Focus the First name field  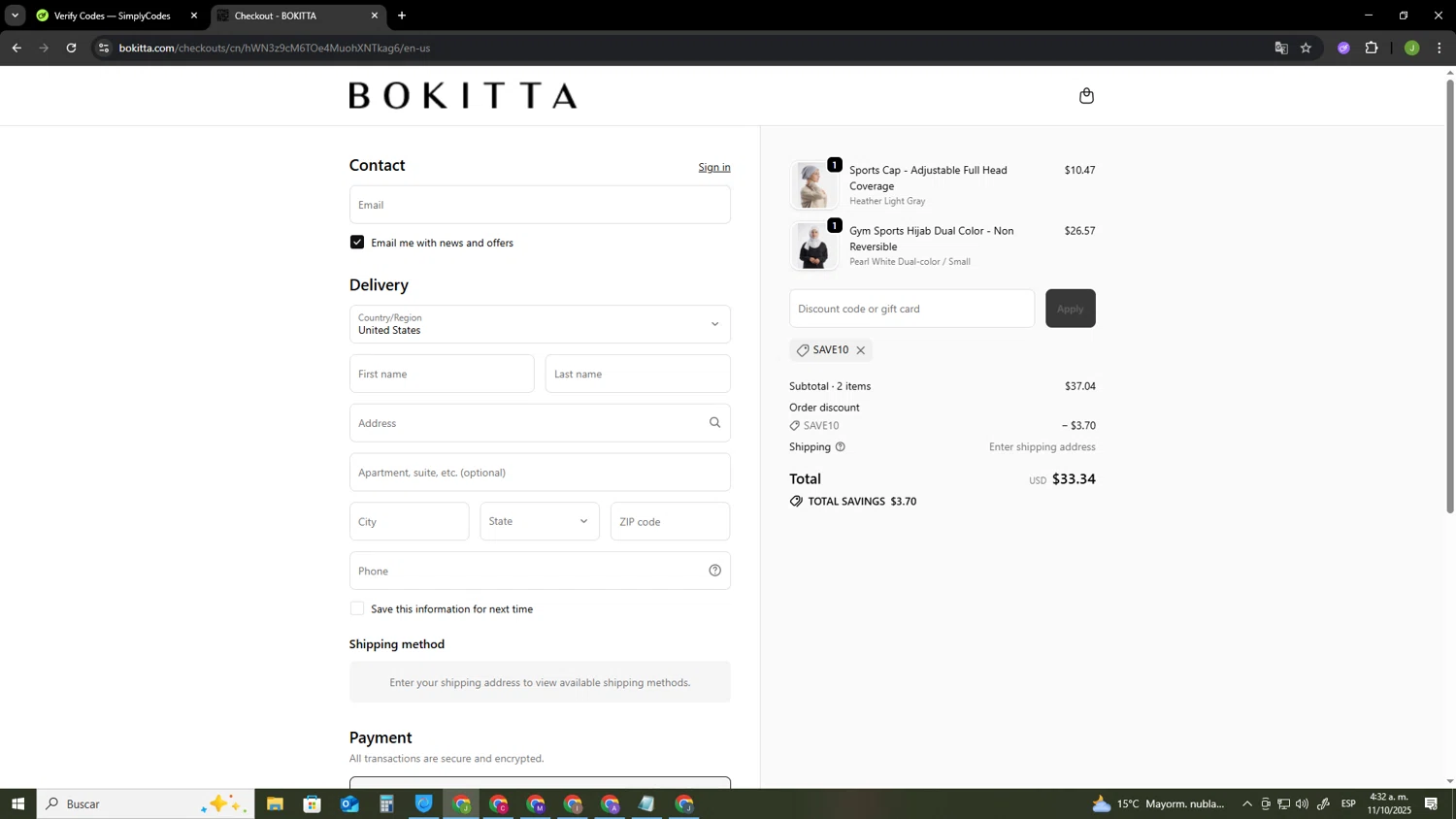[x=442, y=374]
